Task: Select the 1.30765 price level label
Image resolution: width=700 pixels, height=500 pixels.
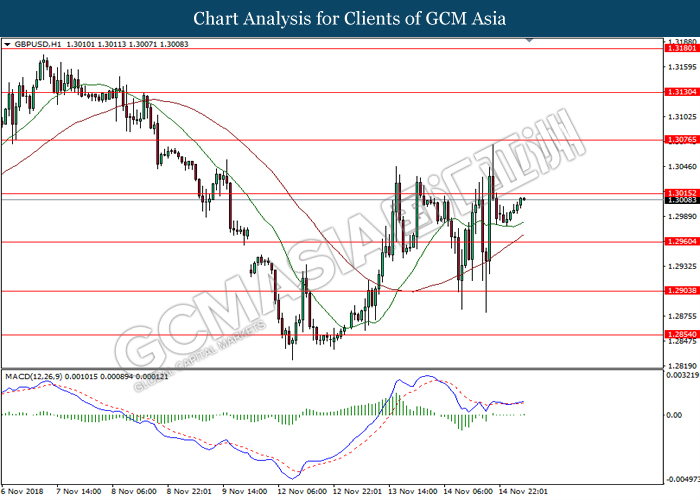Action: tap(682, 140)
